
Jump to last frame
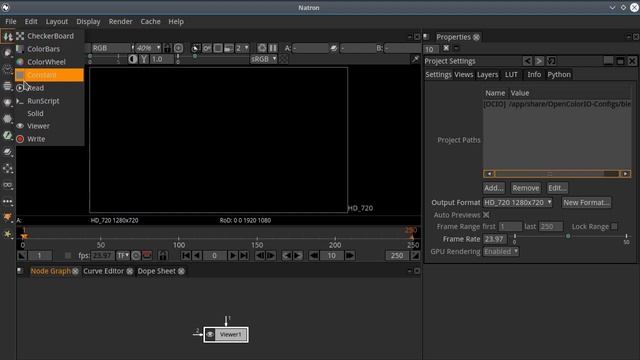click(244, 256)
